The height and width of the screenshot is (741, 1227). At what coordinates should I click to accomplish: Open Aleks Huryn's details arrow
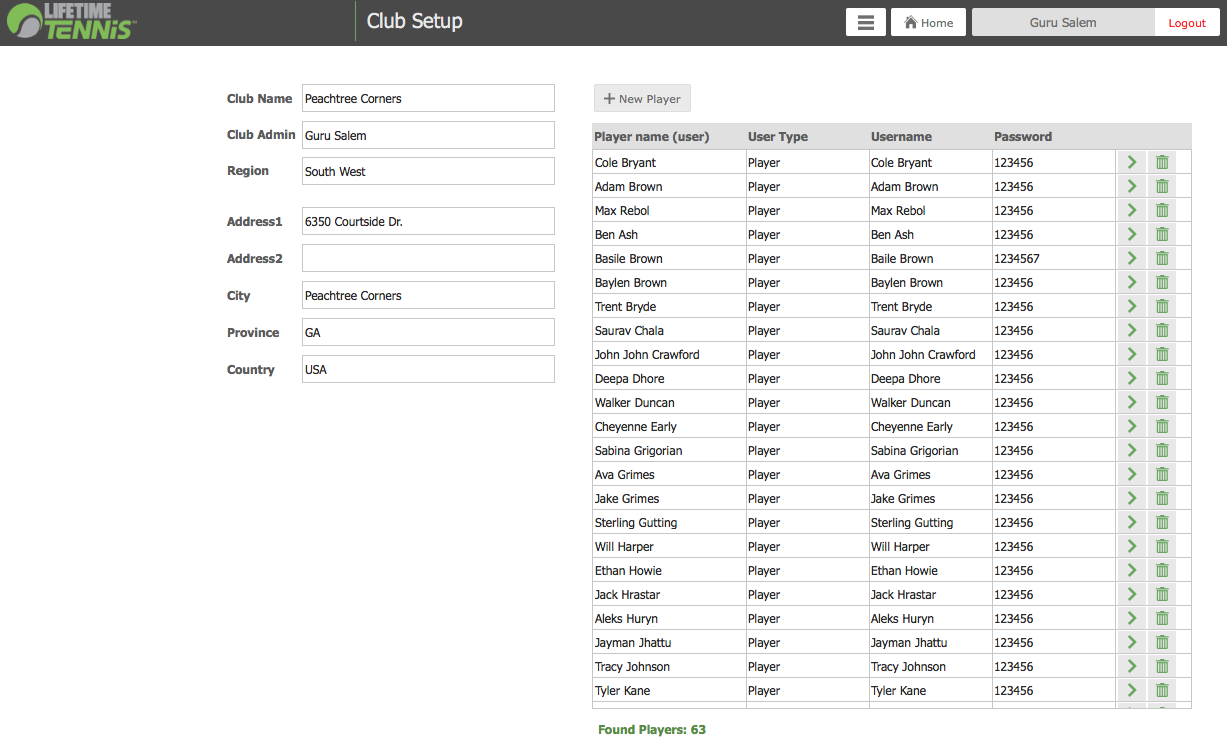point(1132,618)
